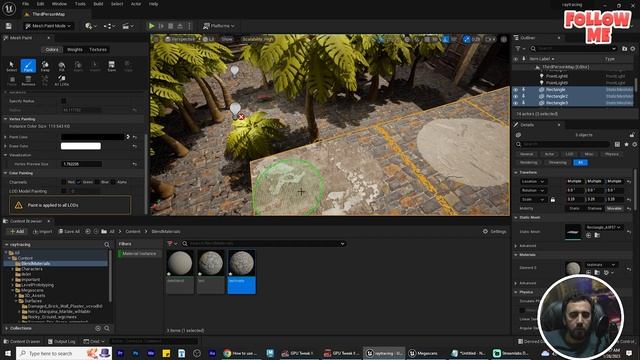The image size is (640, 360).
Task: Collapse the Color Painting section
Action: point(6,173)
